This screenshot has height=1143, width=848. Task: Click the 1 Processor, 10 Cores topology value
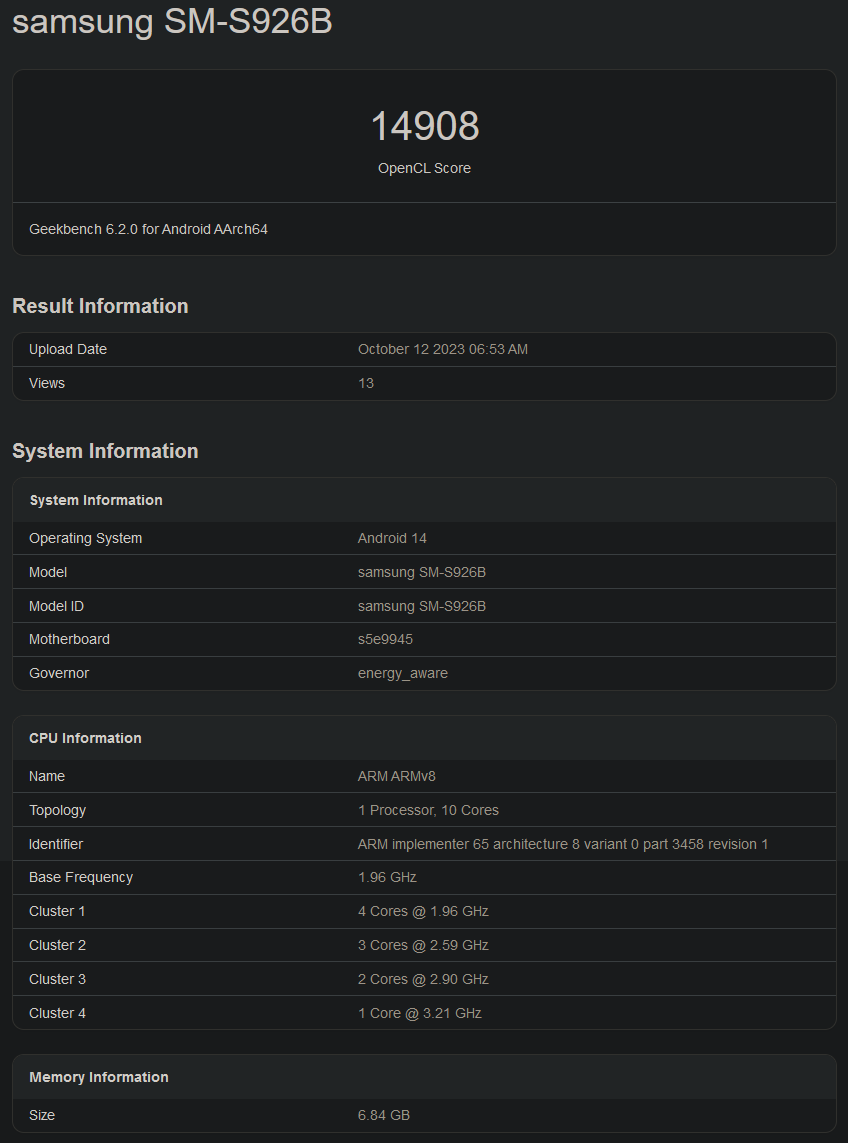[x=428, y=810]
